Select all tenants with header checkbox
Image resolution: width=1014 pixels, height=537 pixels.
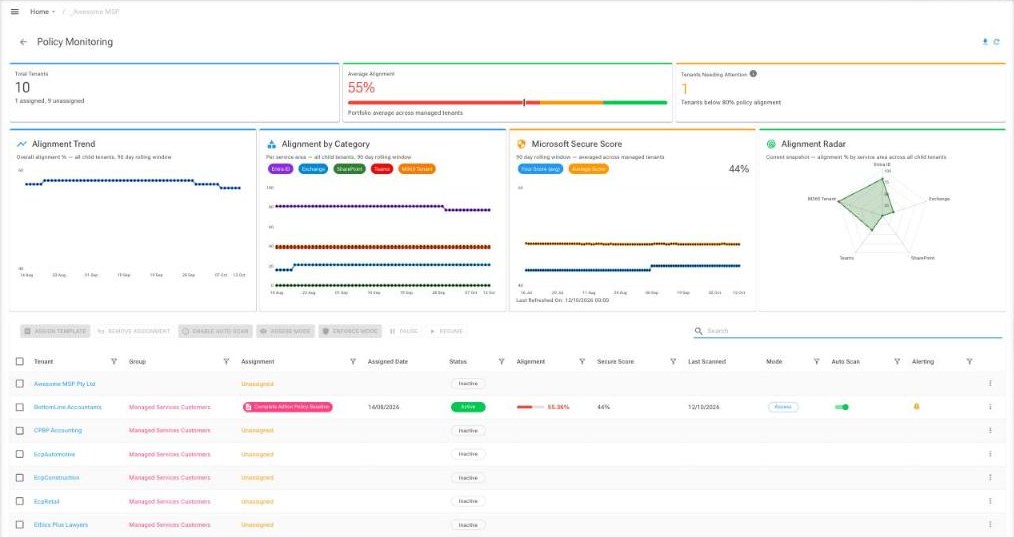(19, 362)
